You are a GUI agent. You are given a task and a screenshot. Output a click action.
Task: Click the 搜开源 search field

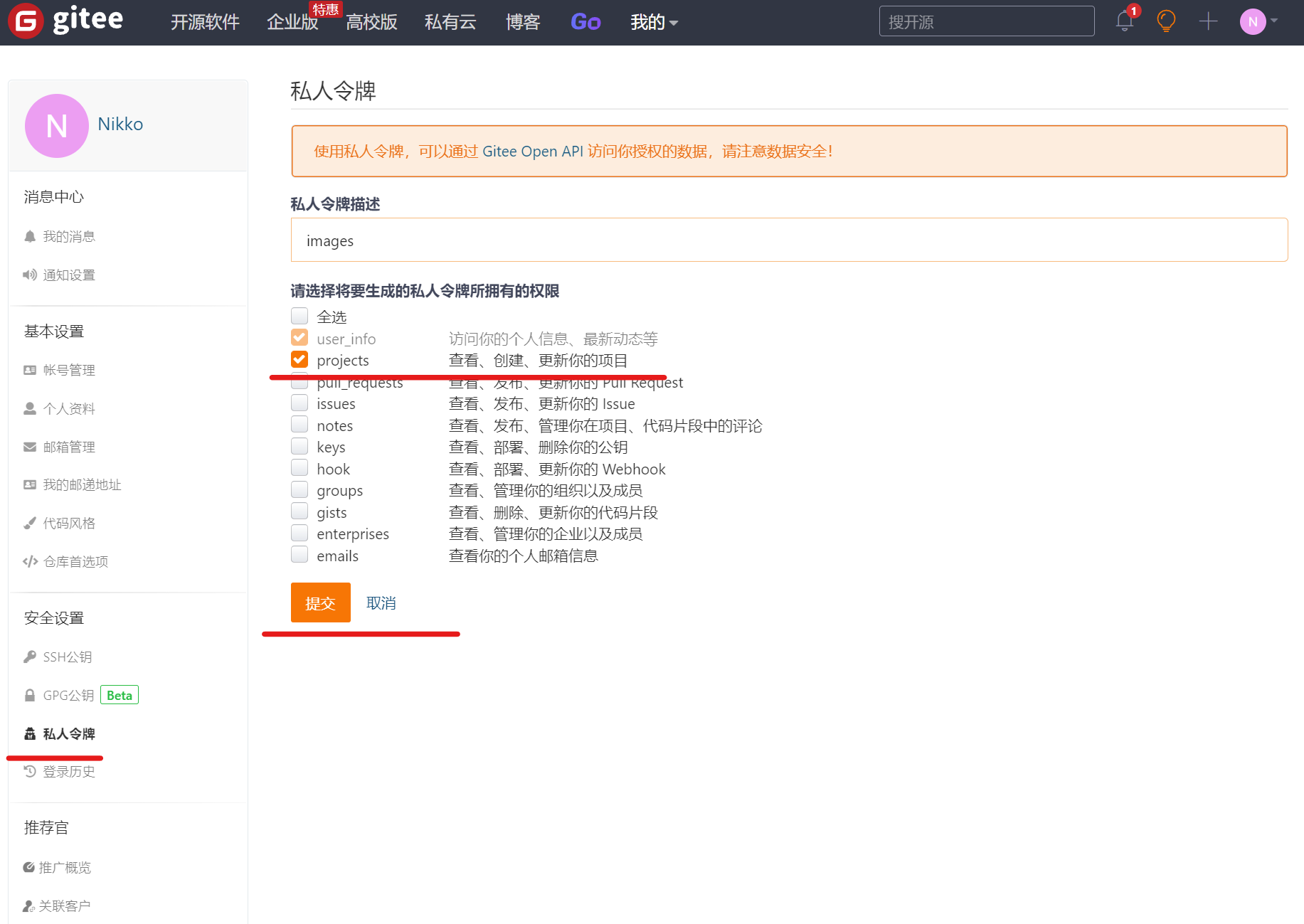pyautogui.click(x=986, y=21)
